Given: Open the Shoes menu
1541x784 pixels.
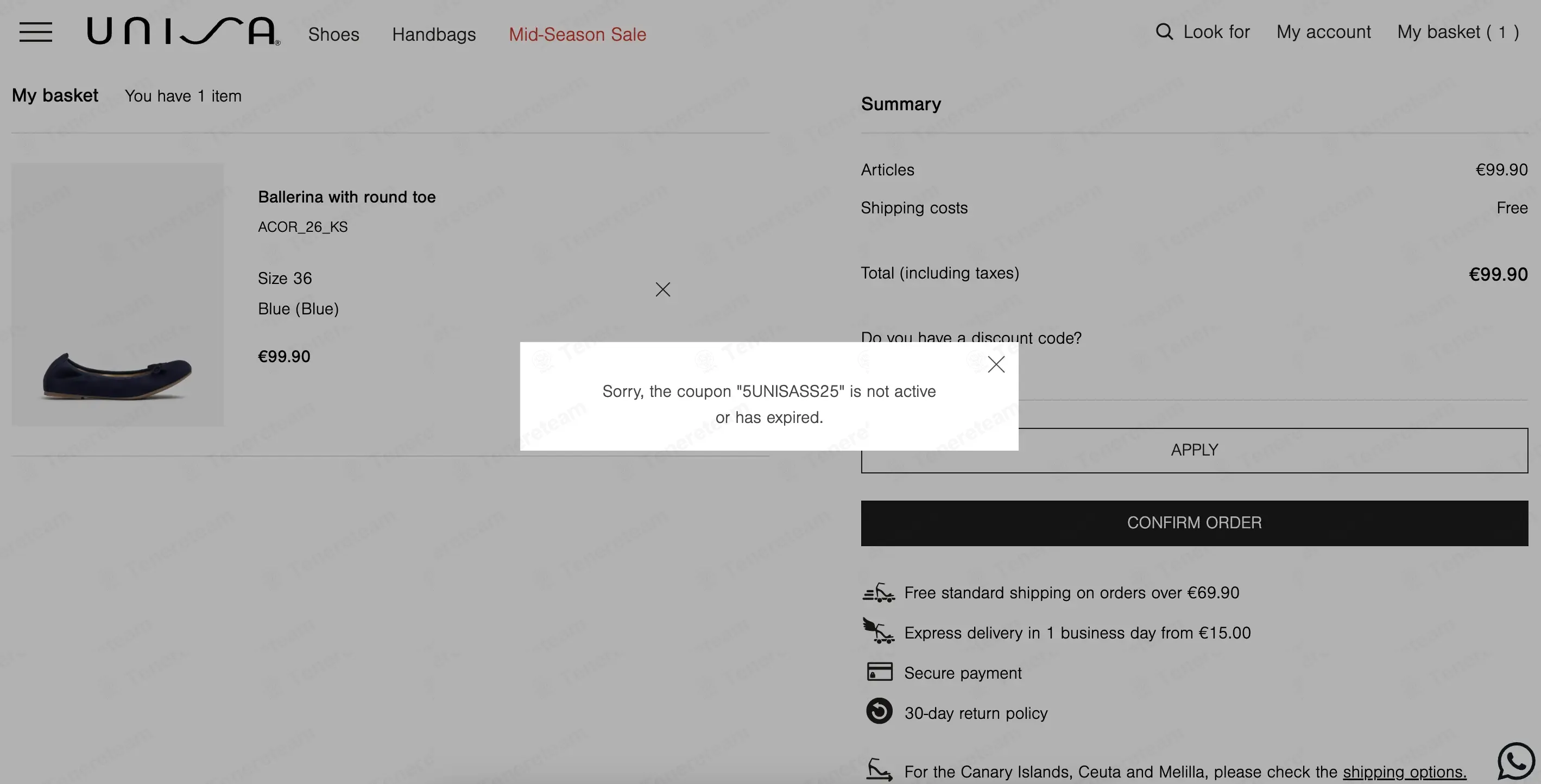Looking at the screenshot, I should [x=334, y=34].
